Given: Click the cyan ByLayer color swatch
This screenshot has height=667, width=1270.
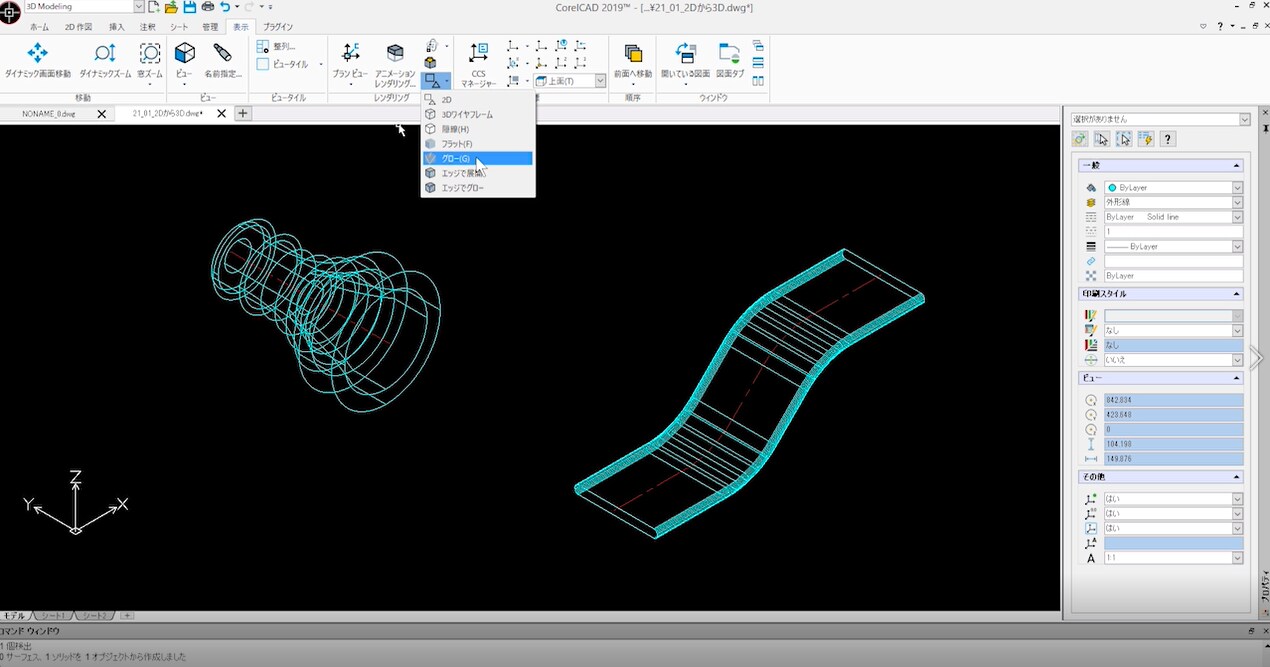Looking at the screenshot, I should click(1112, 188).
